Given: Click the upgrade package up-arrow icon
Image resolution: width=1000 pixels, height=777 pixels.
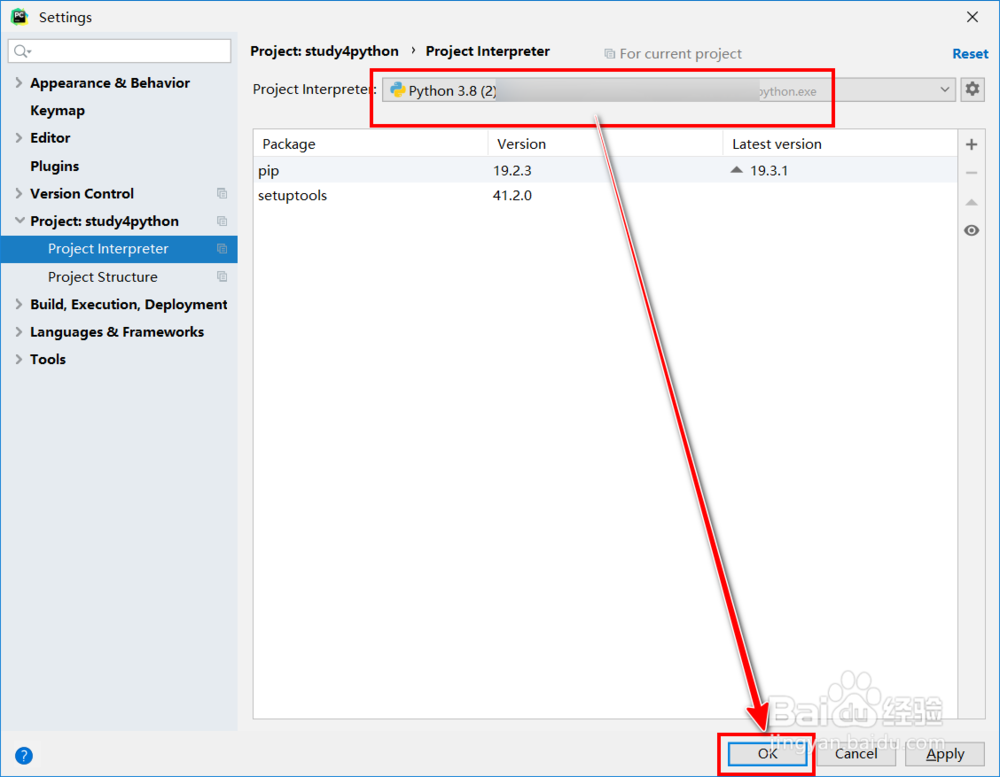Looking at the screenshot, I should [971, 202].
